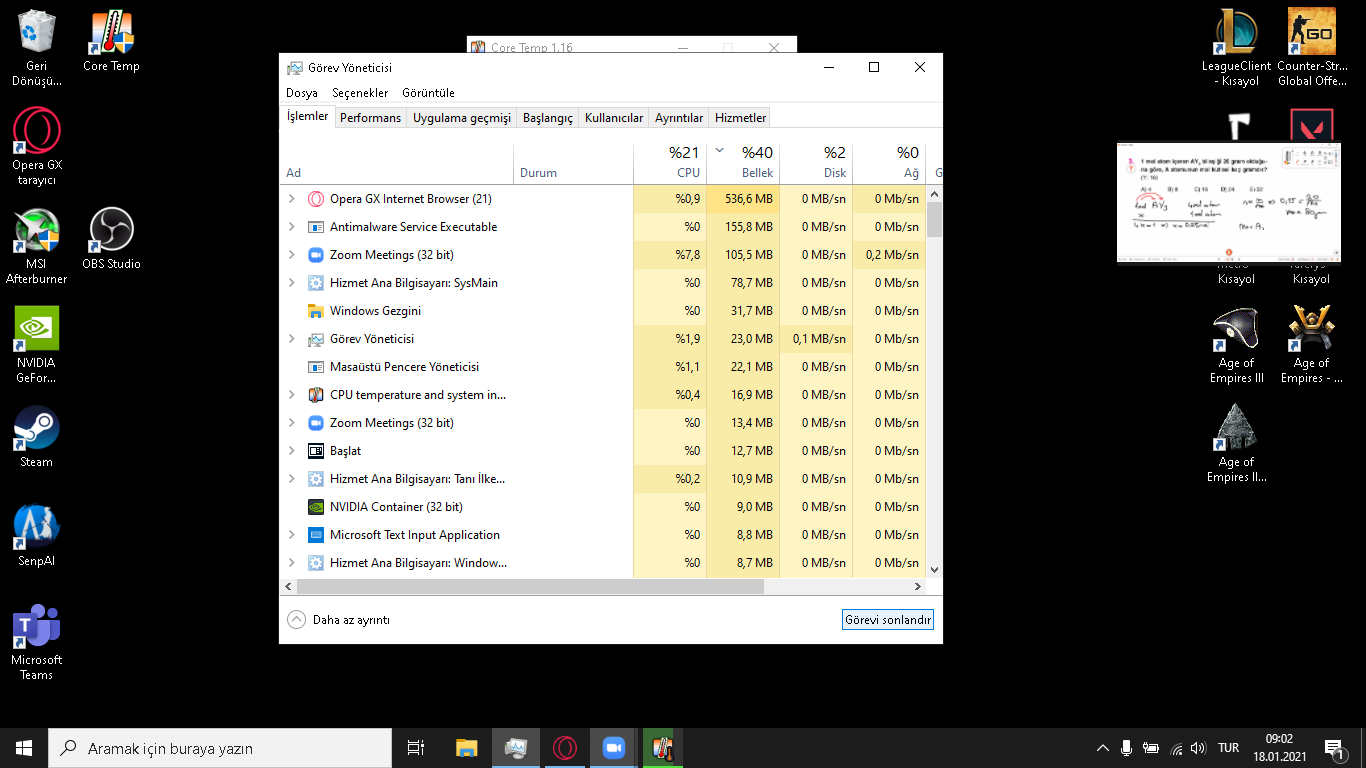Switch to the Başlangıç tab

(x=548, y=118)
